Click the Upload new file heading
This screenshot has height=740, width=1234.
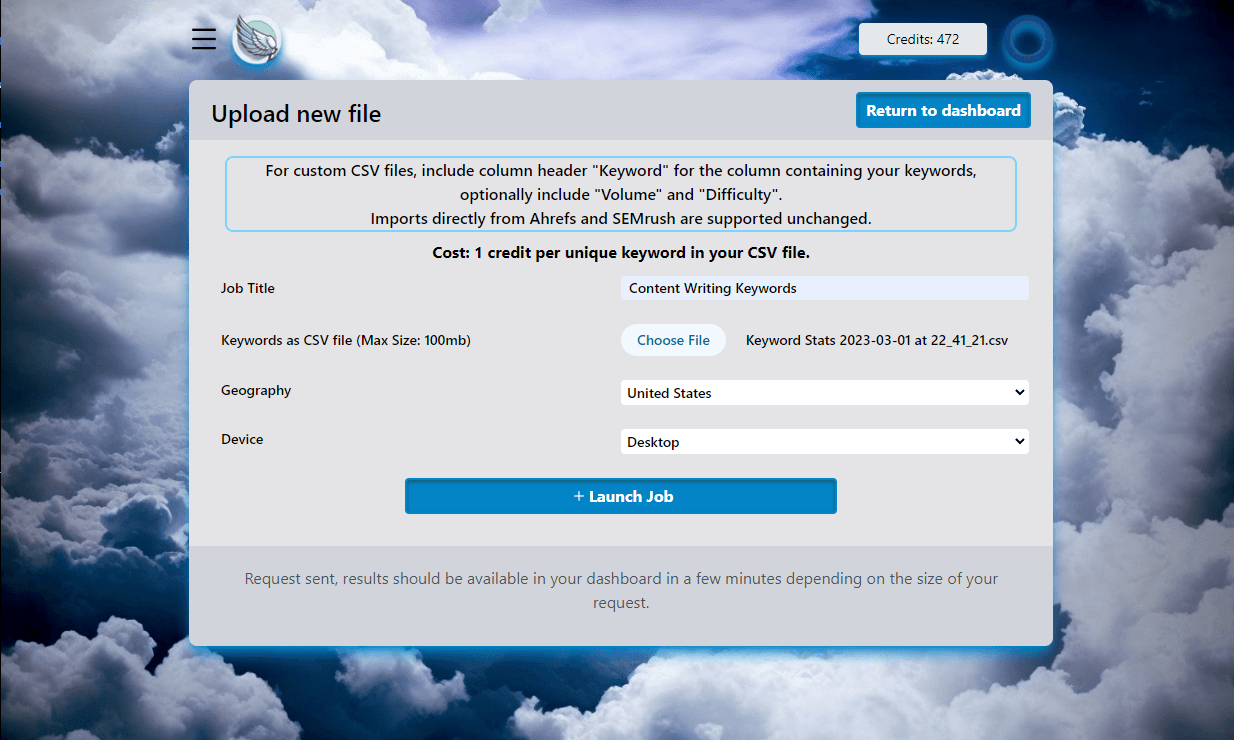[x=296, y=114]
